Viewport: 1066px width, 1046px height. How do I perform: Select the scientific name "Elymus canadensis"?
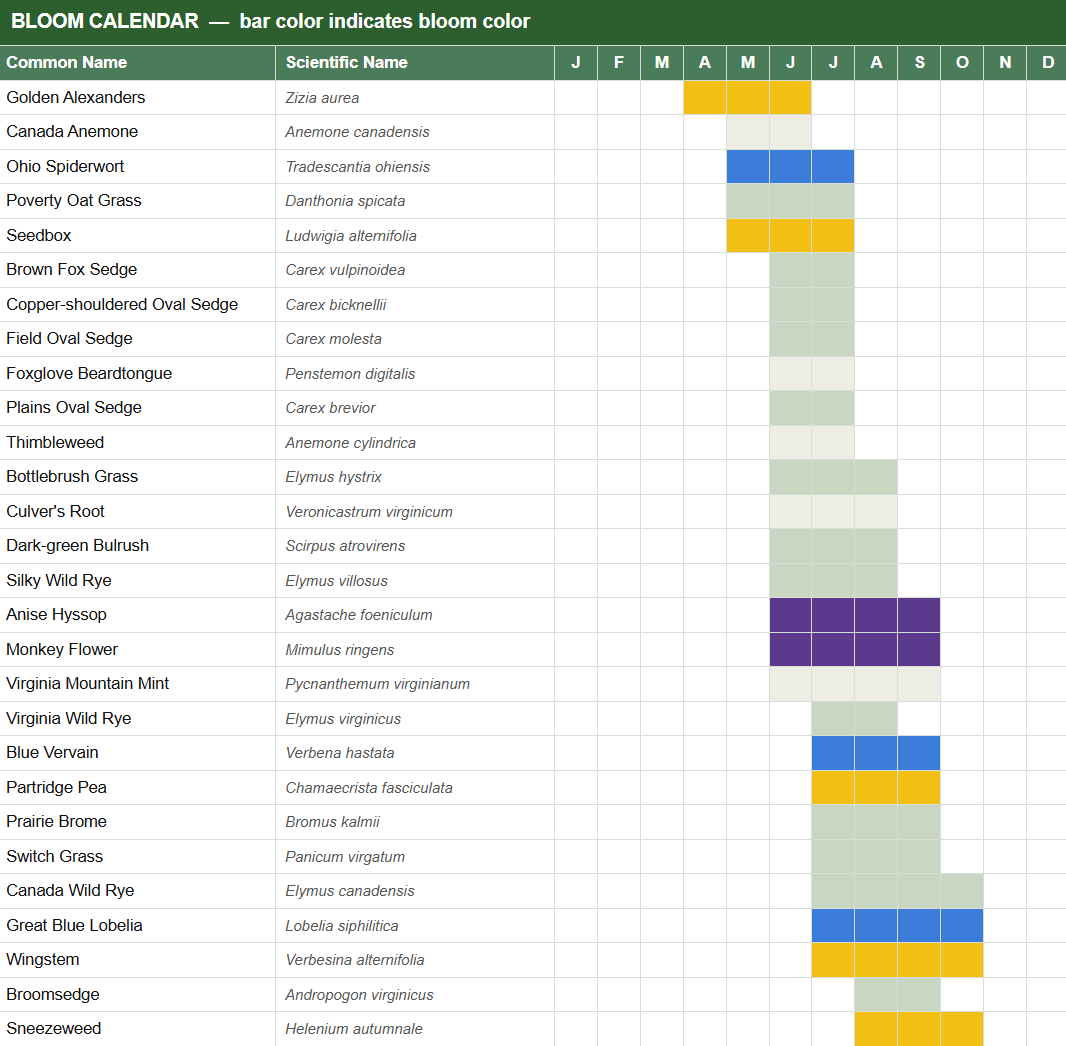point(350,890)
